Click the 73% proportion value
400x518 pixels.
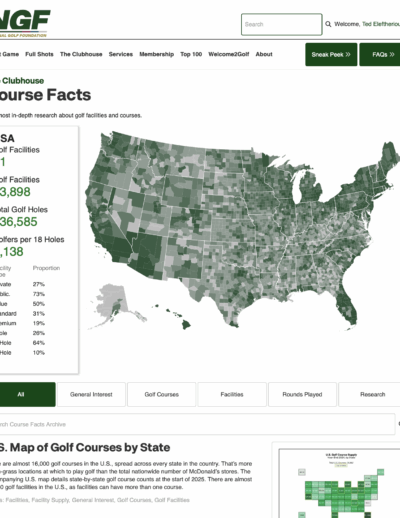pos(39,294)
